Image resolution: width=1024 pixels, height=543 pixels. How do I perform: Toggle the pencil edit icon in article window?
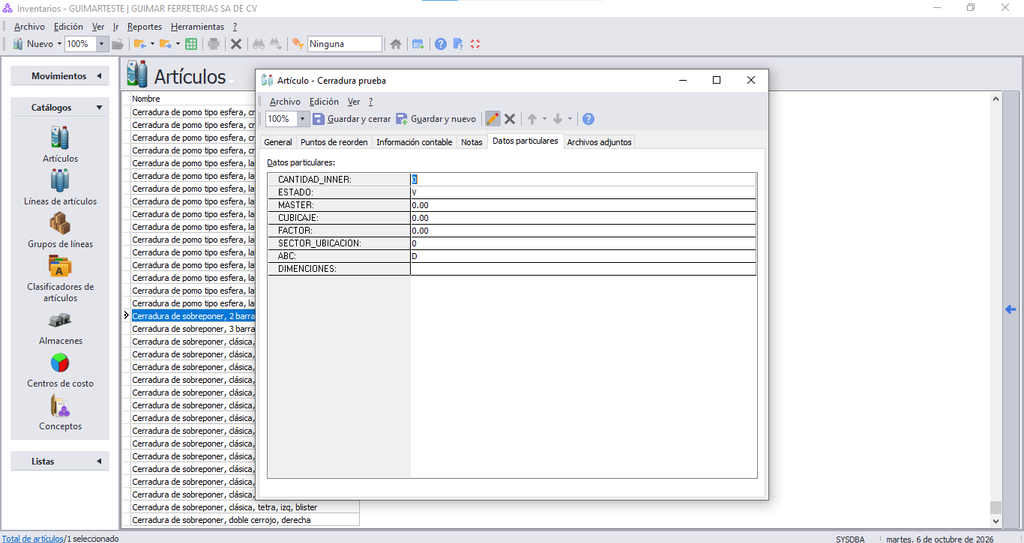point(492,119)
